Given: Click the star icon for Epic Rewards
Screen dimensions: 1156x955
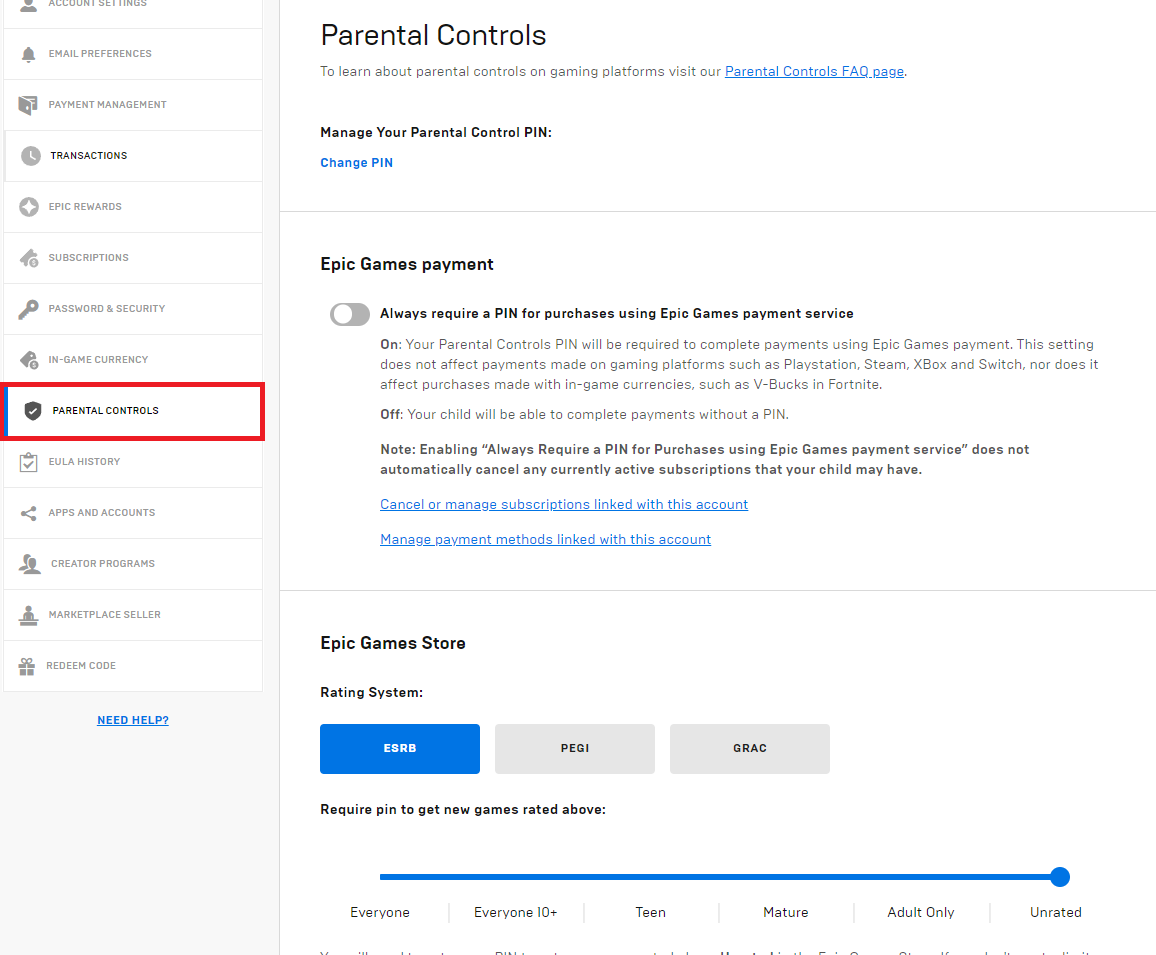Looking at the screenshot, I should click(29, 207).
